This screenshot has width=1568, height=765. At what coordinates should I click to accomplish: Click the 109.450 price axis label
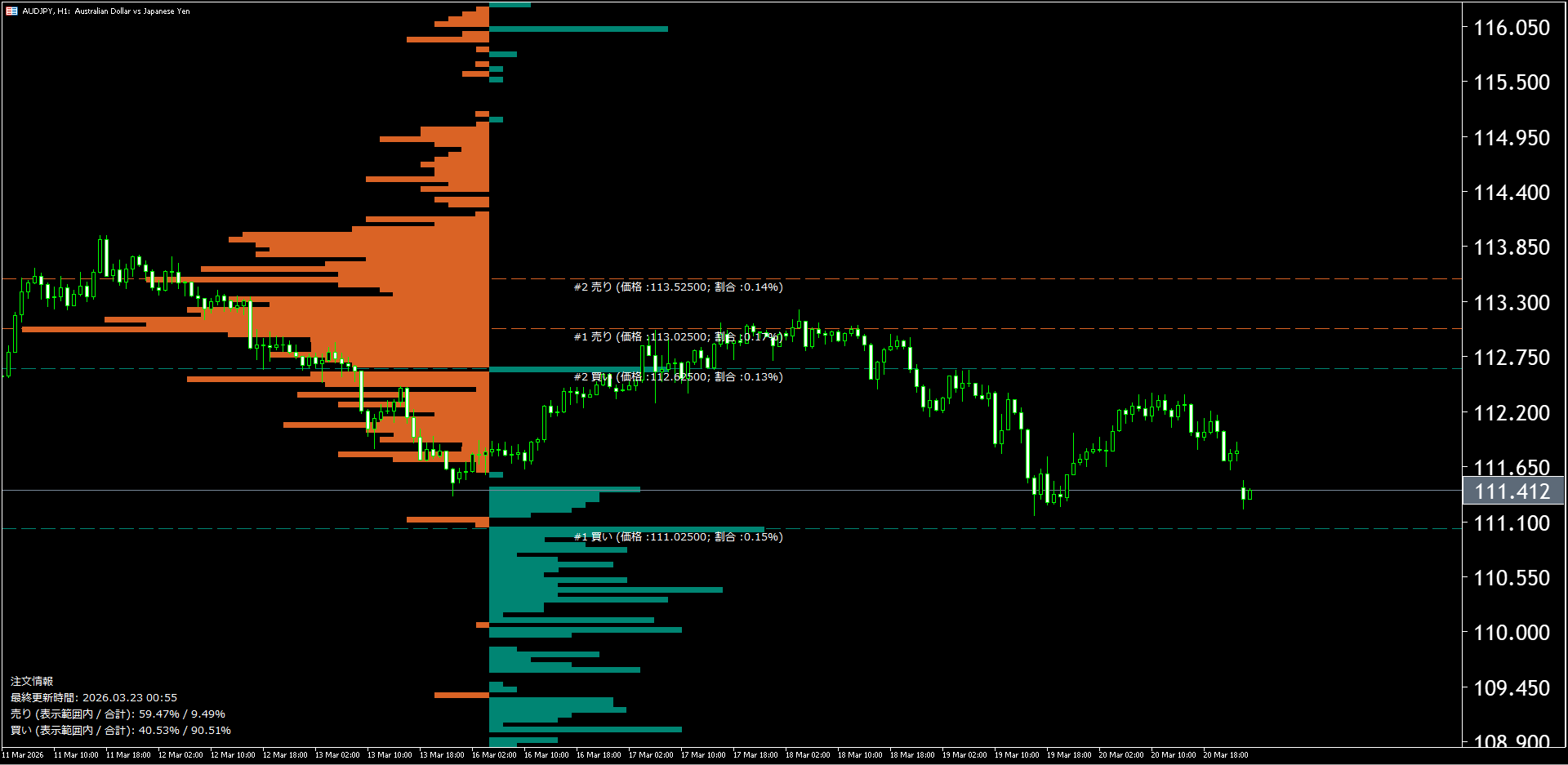pyautogui.click(x=1511, y=688)
